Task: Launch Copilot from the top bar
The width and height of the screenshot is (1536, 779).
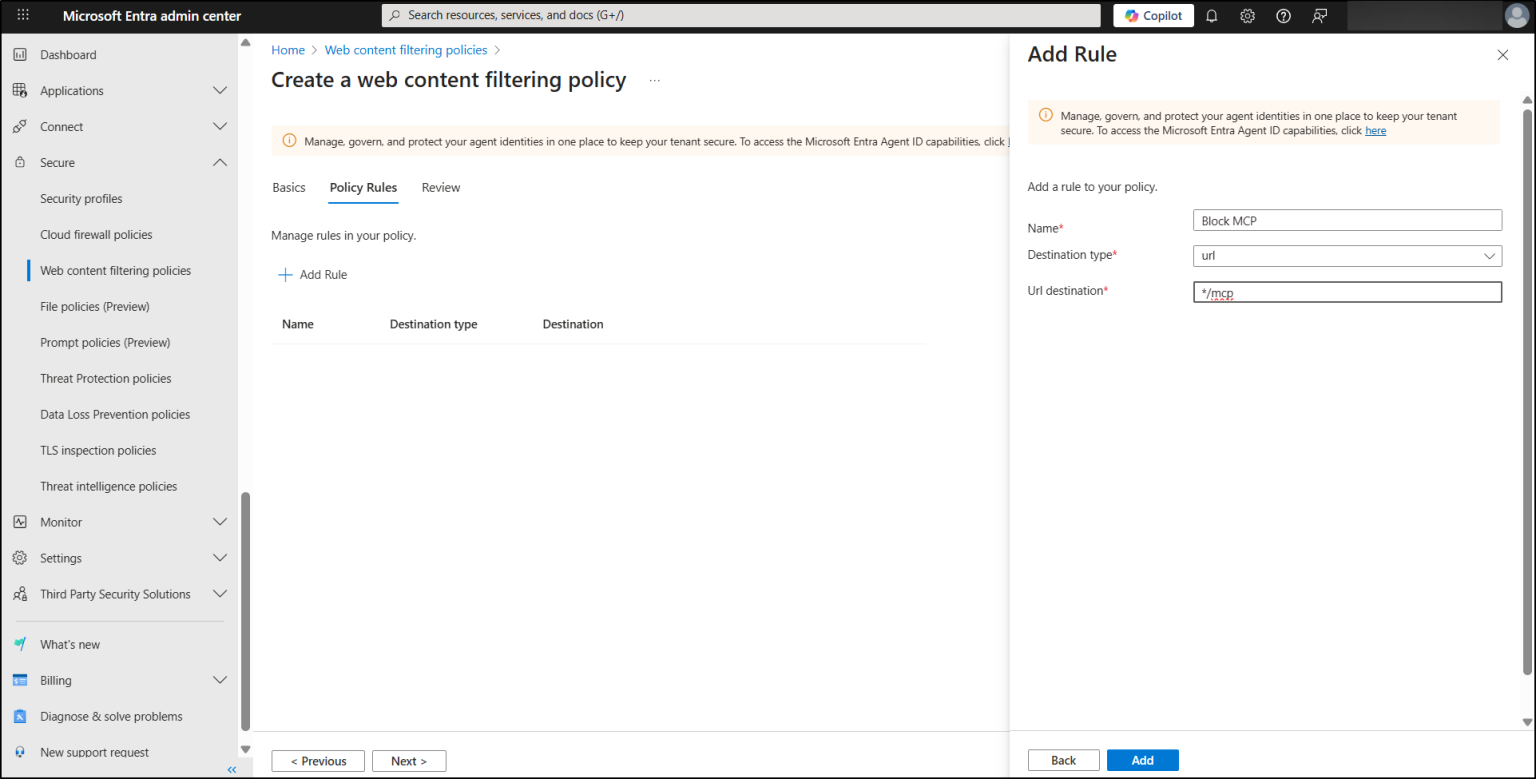Action: point(1152,15)
